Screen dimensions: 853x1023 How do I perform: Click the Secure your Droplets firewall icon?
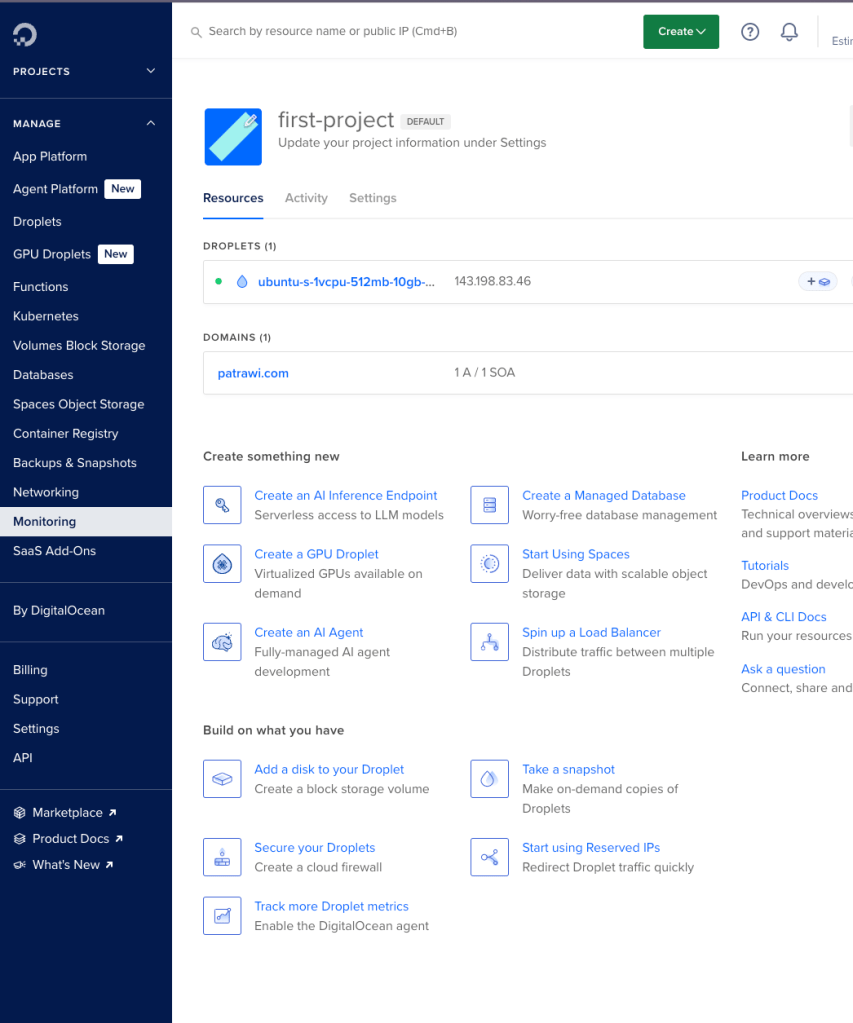click(x=222, y=857)
